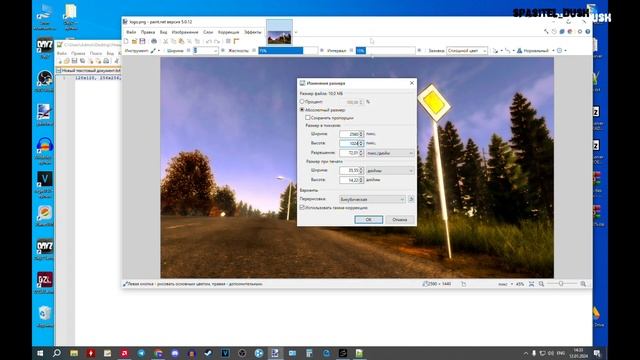Open the Пересчётка Бикубическая dropdown

(372, 199)
